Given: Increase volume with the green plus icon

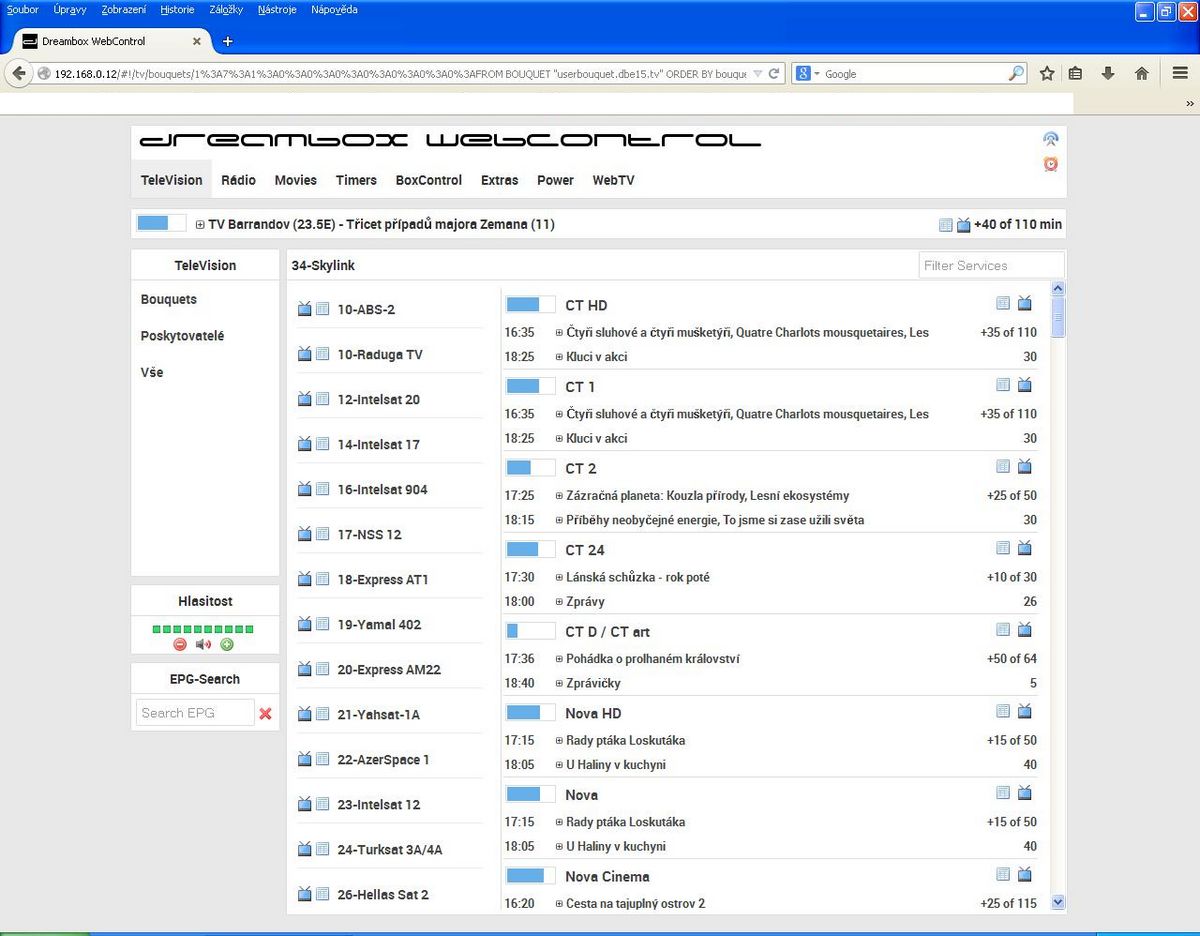Looking at the screenshot, I should click(227, 644).
